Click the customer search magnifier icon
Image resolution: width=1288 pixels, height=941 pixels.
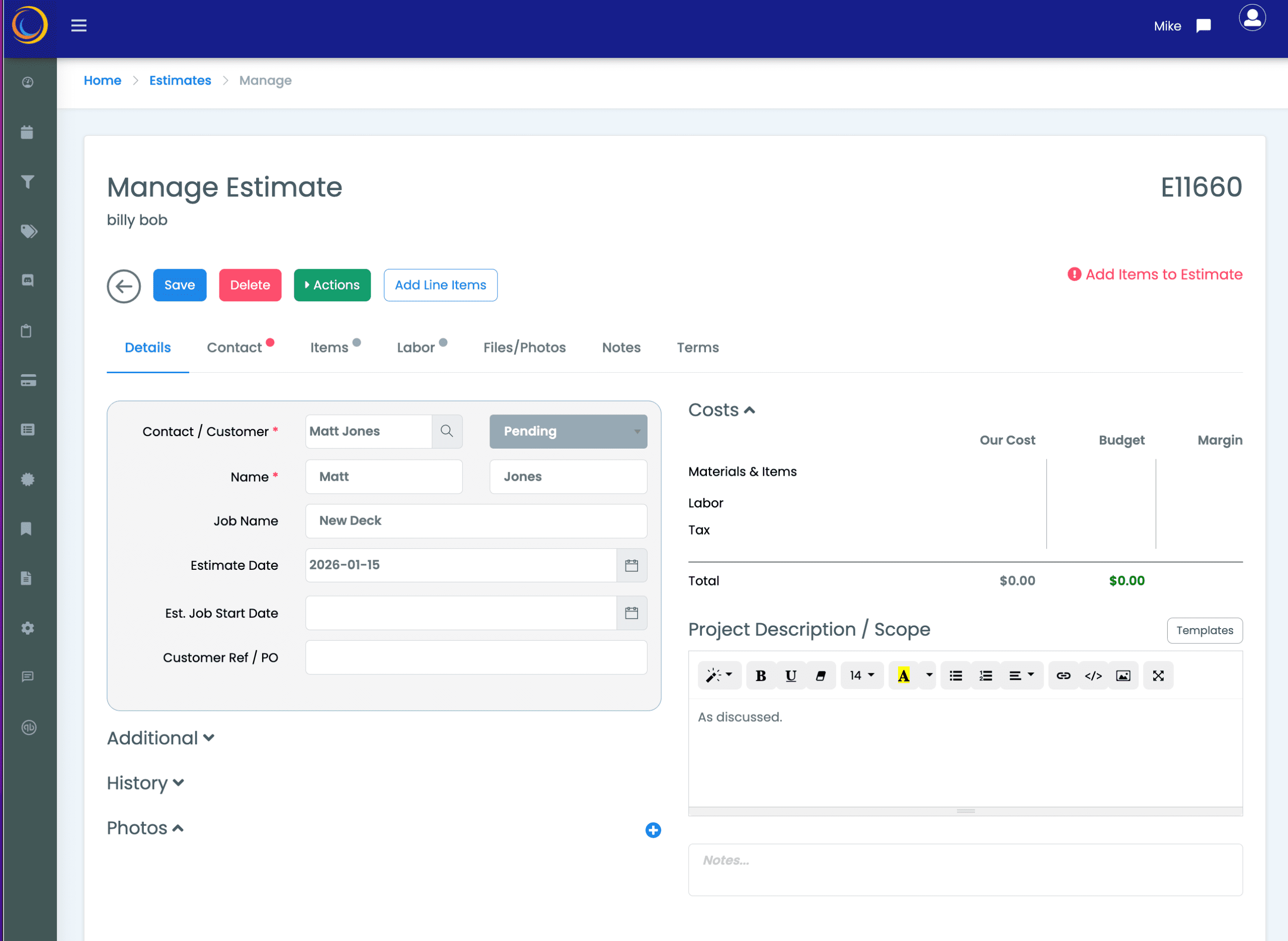coord(447,431)
